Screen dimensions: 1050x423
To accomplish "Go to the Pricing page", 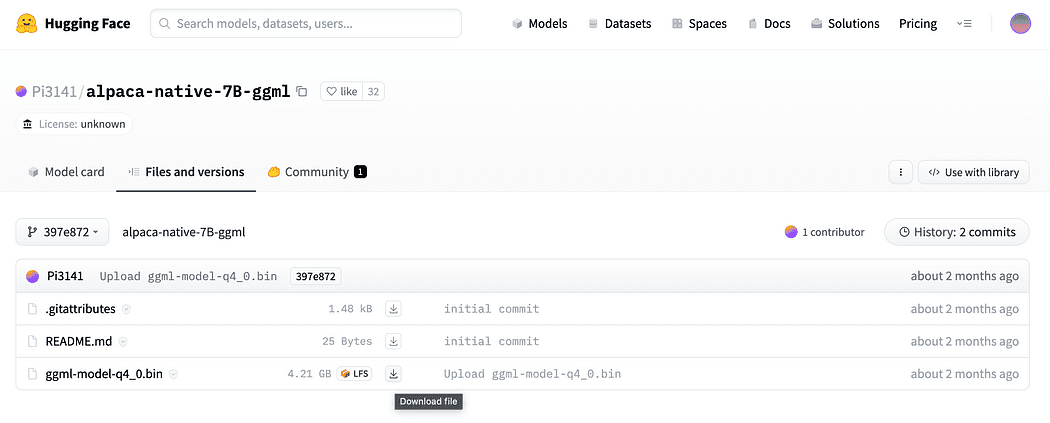I will 917,23.
